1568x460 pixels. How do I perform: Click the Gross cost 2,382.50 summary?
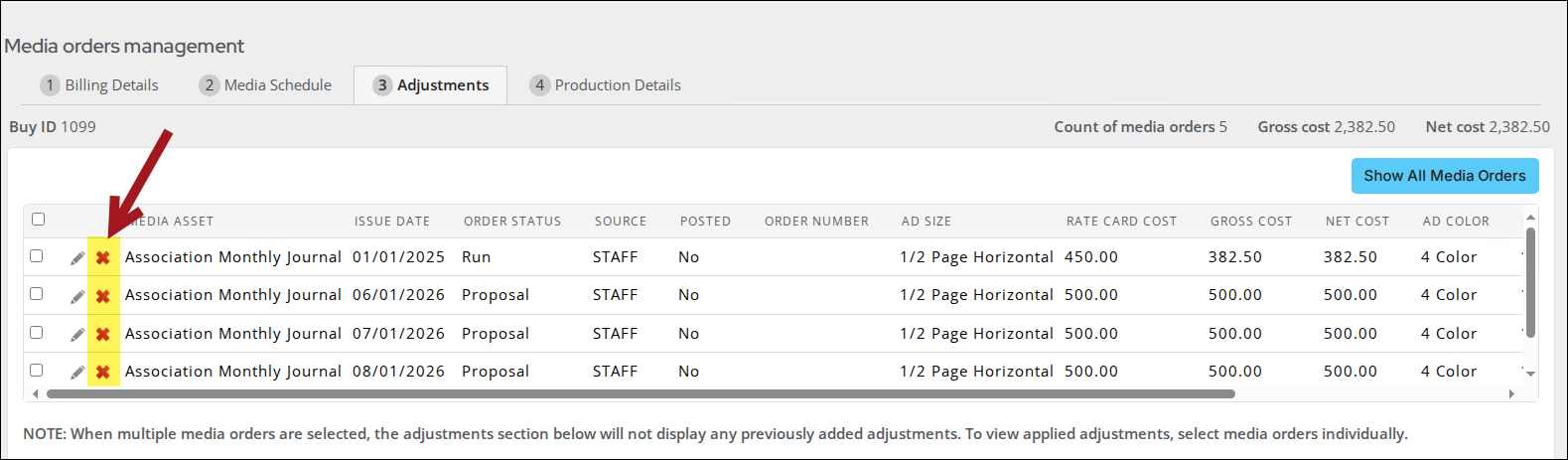click(x=1327, y=127)
